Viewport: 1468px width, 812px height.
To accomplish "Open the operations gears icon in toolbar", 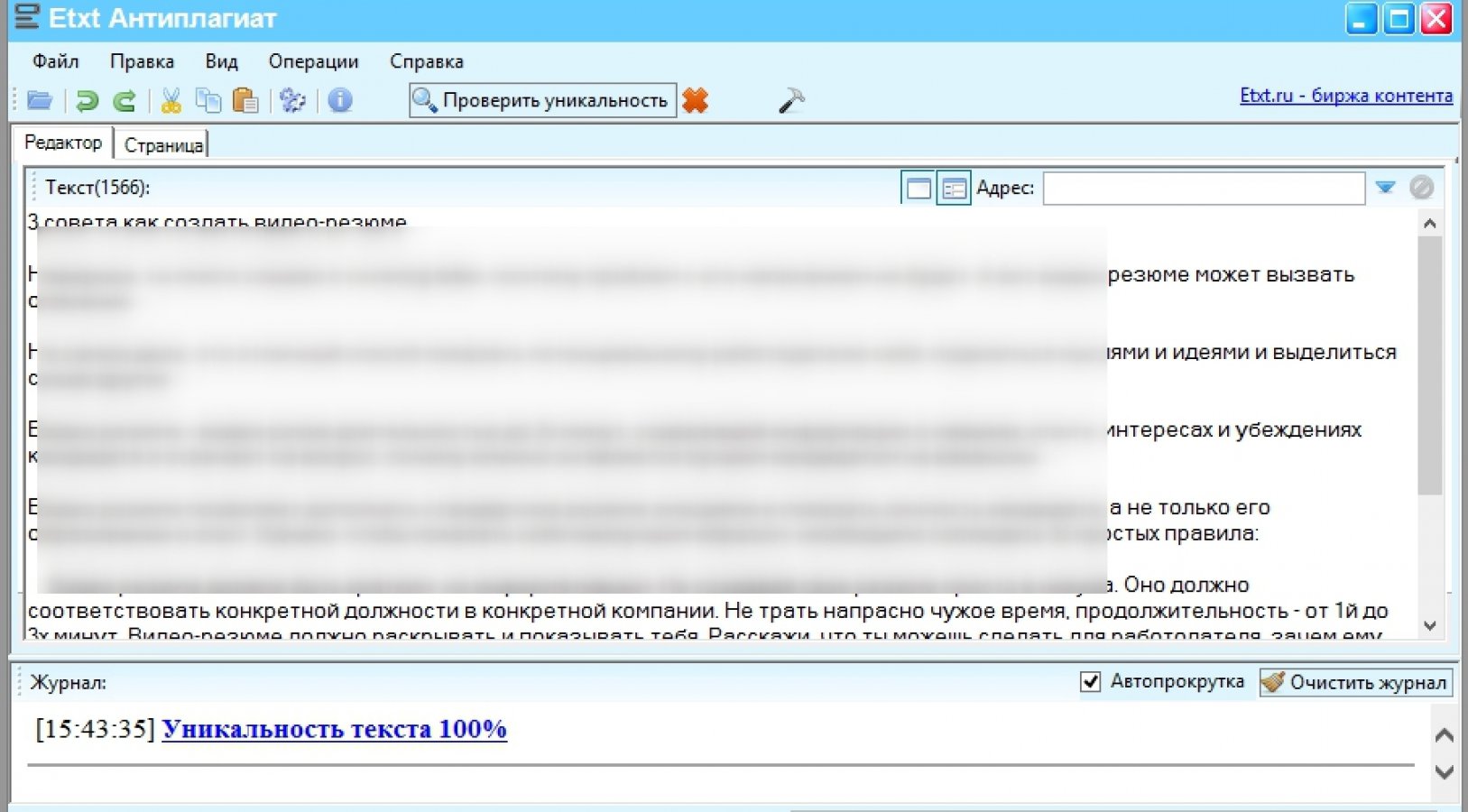I will (x=292, y=100).
